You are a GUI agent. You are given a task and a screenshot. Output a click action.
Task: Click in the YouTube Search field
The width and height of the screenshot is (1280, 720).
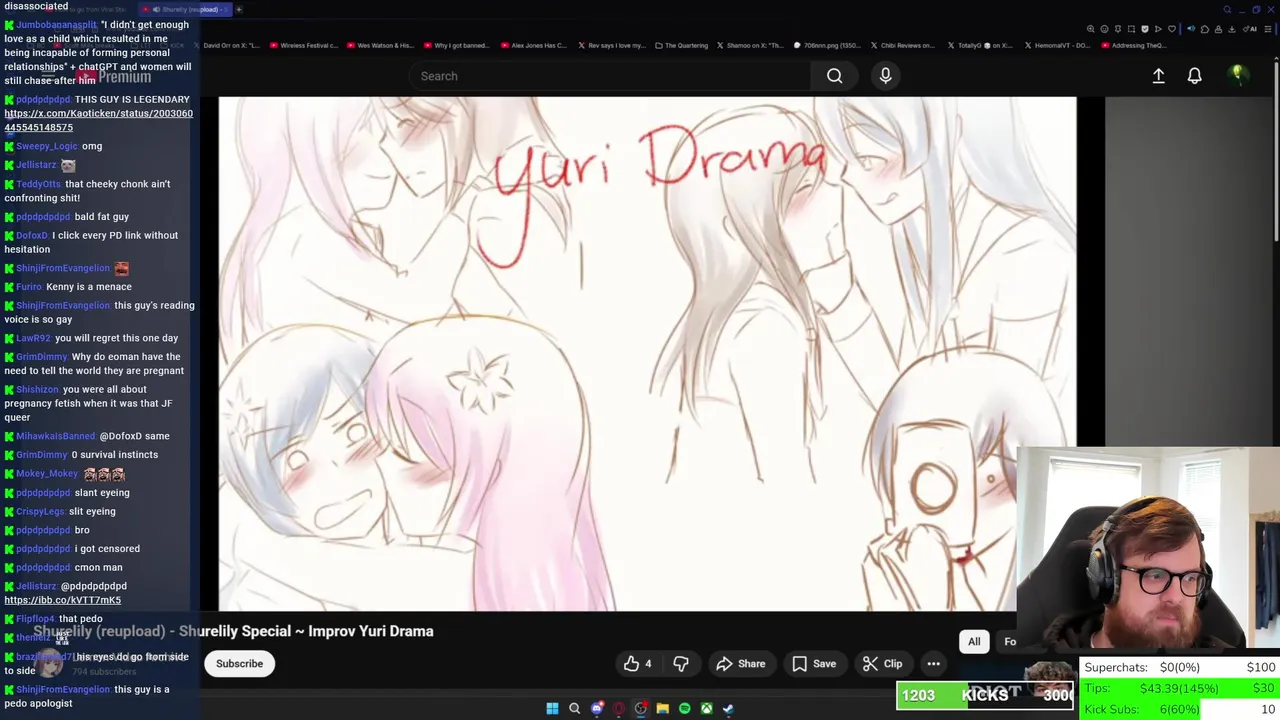(x=610, y=76)
